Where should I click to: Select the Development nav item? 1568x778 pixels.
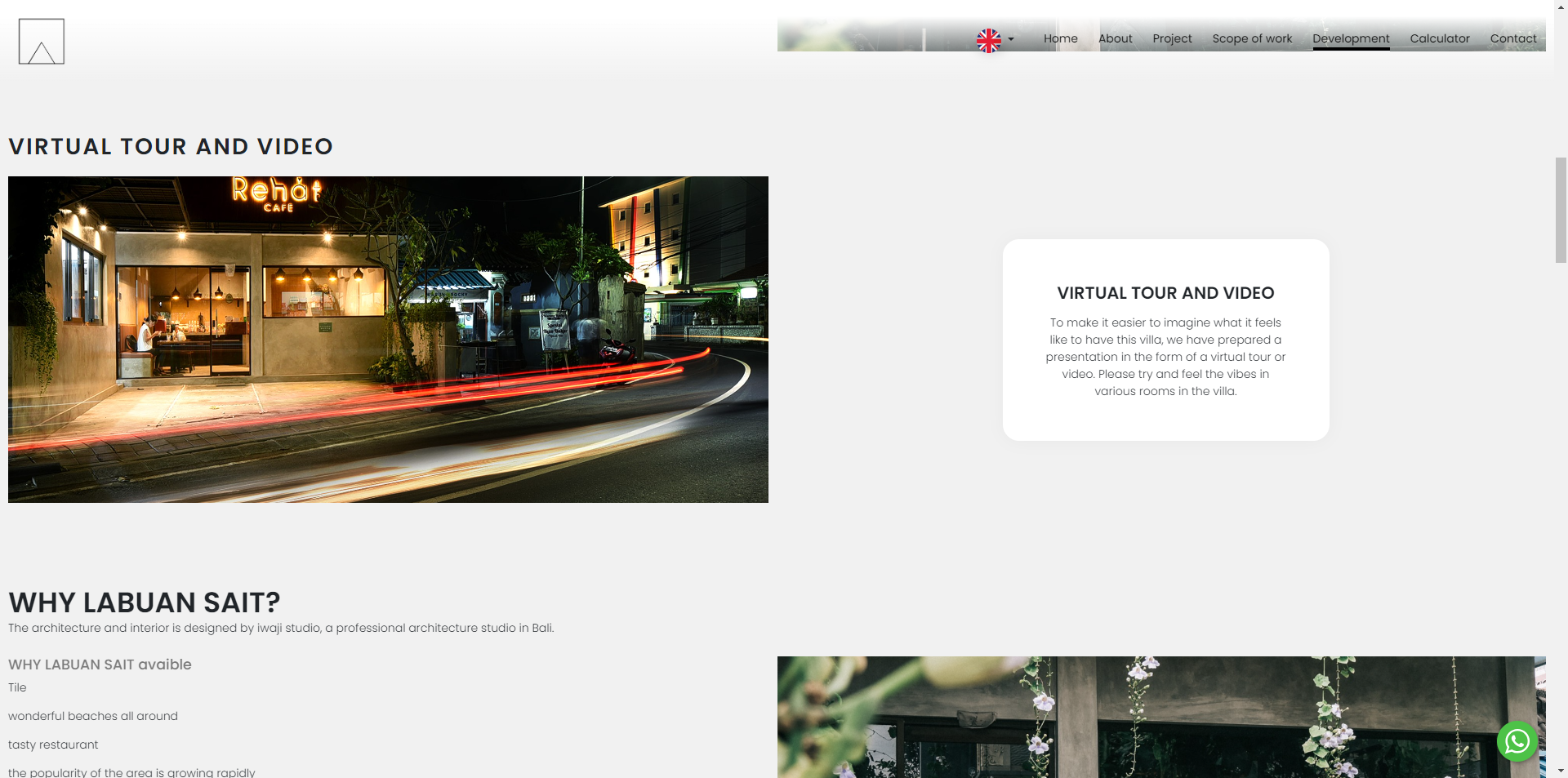(x=1351, y=38)
